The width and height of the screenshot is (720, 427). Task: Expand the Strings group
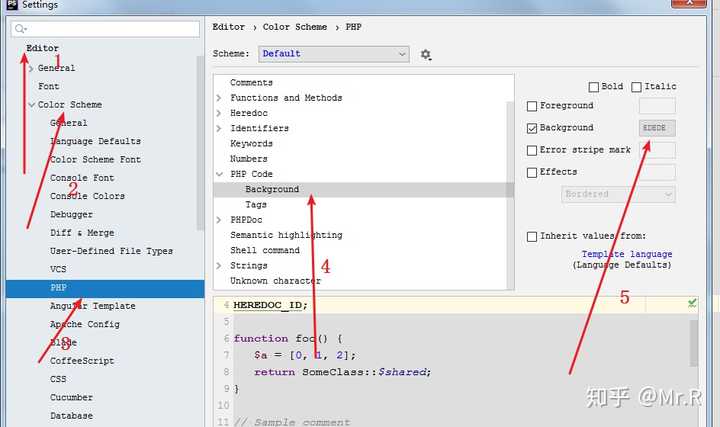click(x=219, y=265)
